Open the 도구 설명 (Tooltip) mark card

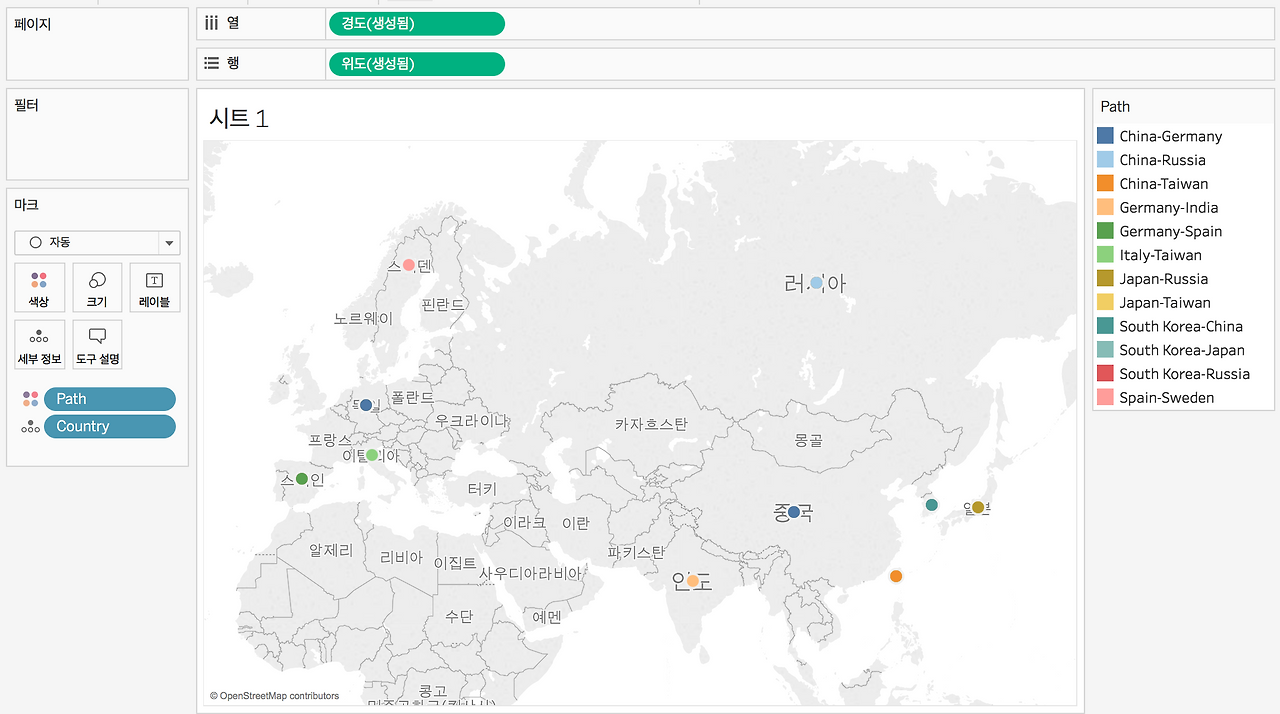click(97, 345)
